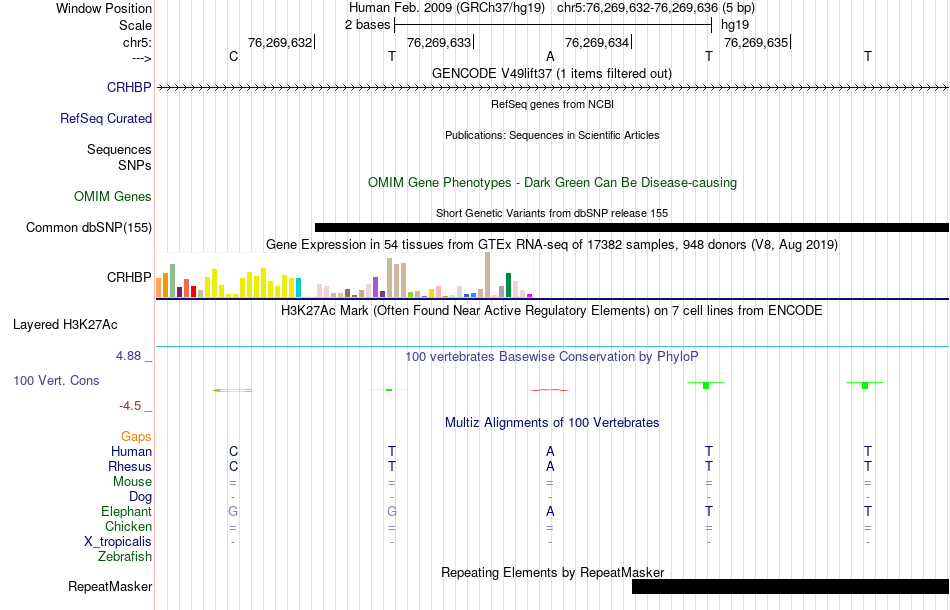
Task: Click the RefSeq genes from NCBI title
Action: click(x=552, y=104)
